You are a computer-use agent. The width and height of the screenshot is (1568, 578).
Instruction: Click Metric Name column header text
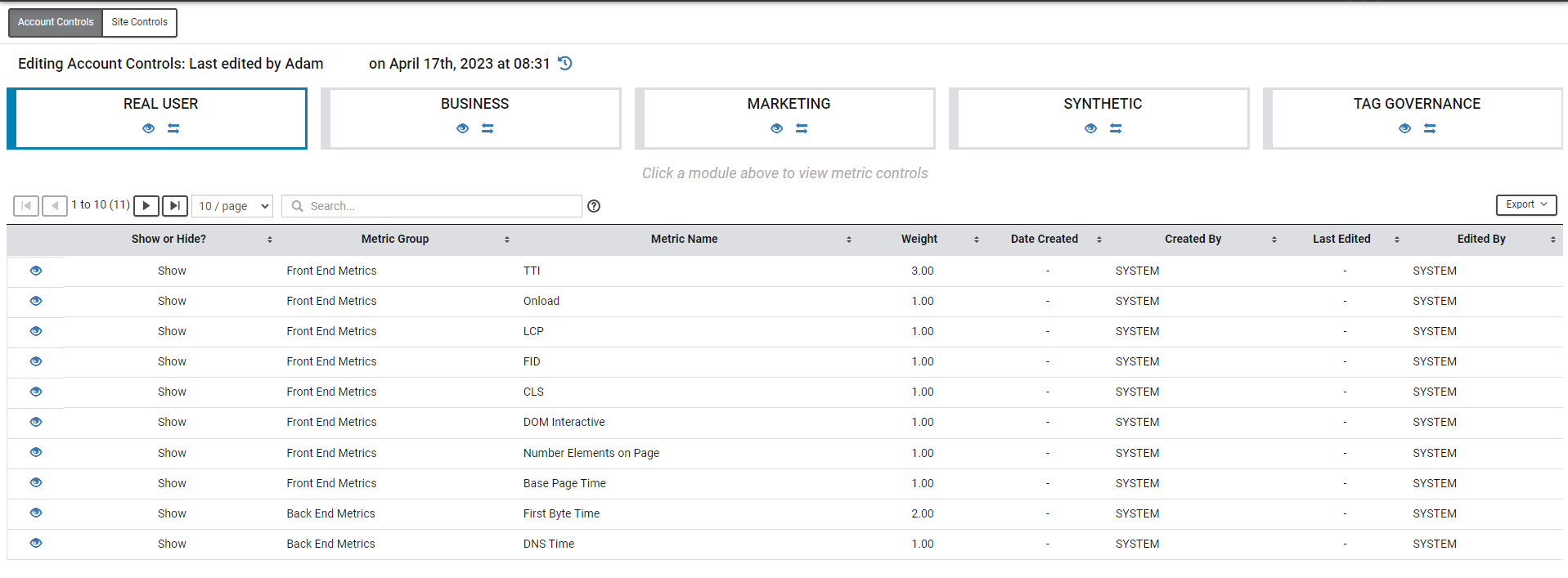tap(685, 239)
